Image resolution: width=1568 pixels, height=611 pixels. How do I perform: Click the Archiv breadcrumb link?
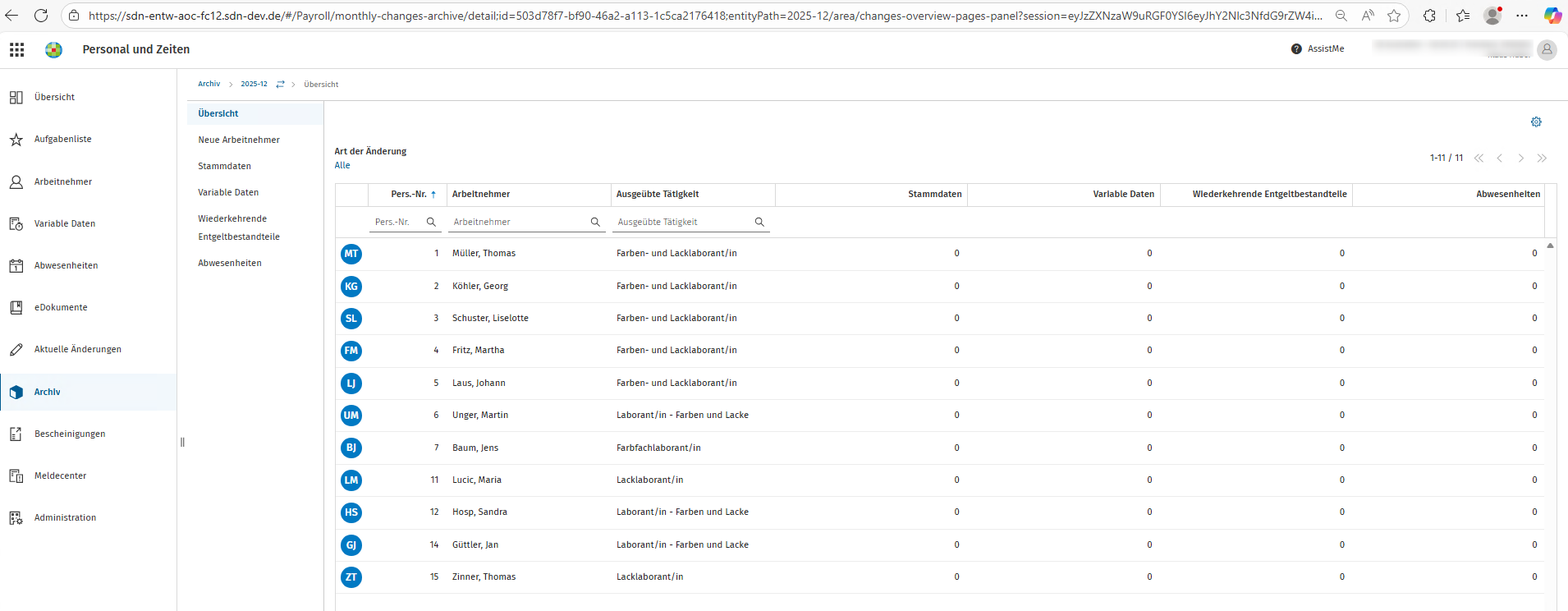(209, 84)
